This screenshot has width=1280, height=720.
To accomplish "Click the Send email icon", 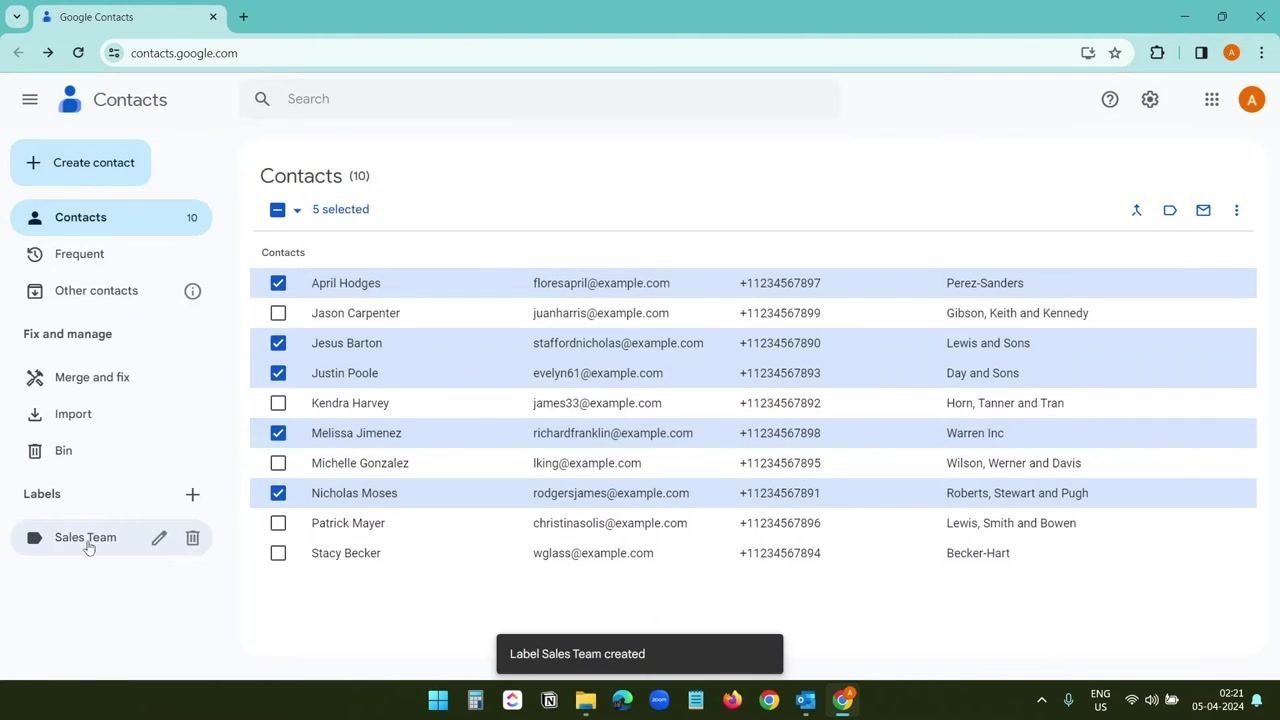I will [1203, 210].
